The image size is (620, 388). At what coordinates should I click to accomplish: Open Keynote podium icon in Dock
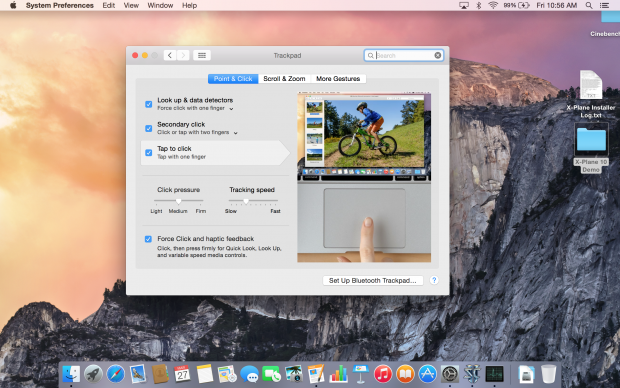pos(361,374)
